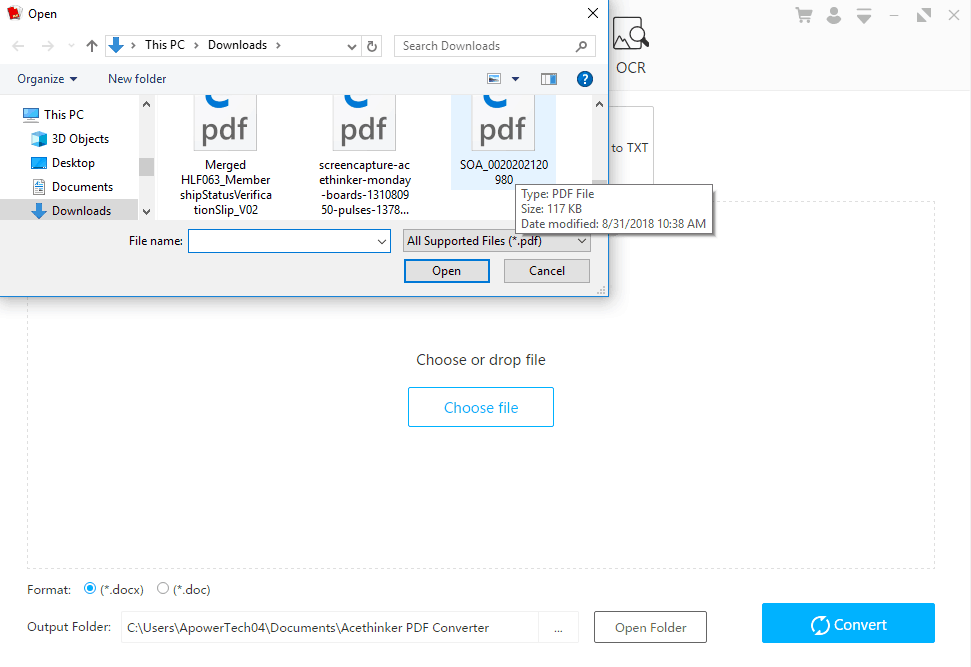Open the Acethinker dropdown menu icon
The height and width of the screenshot is (667, 971).
point(864,16)
